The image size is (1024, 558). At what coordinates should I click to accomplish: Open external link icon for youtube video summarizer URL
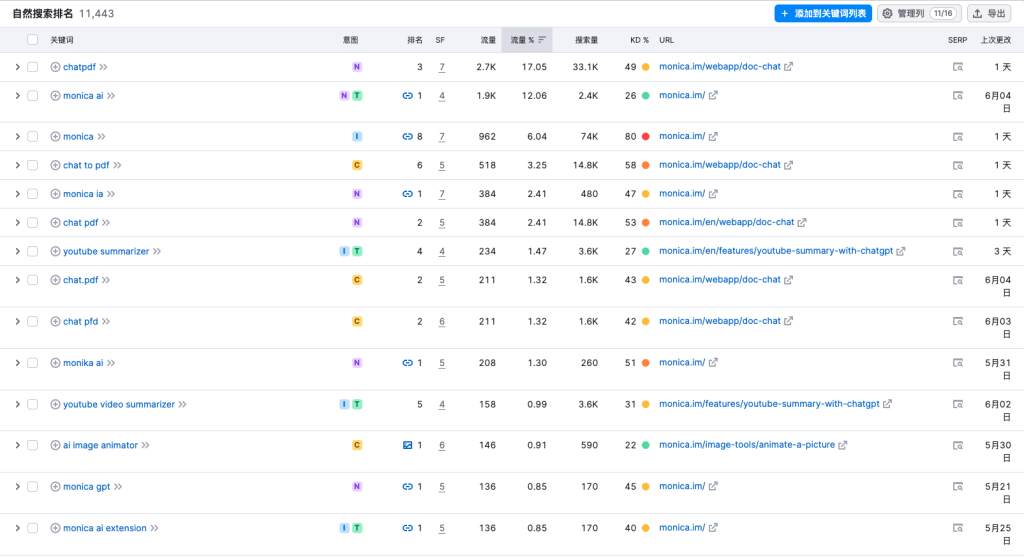coord(887,404)
